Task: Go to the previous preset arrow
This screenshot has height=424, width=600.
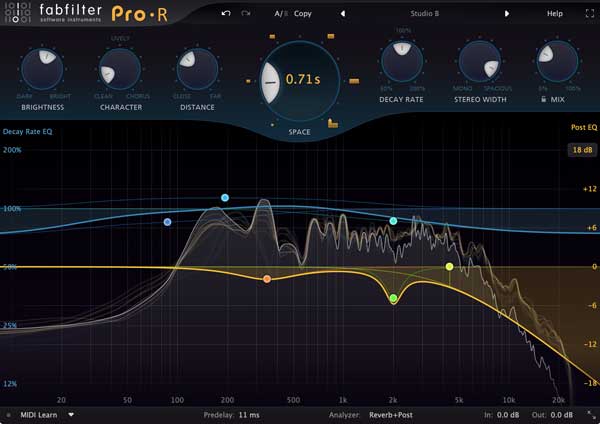Action: [343, 14]
